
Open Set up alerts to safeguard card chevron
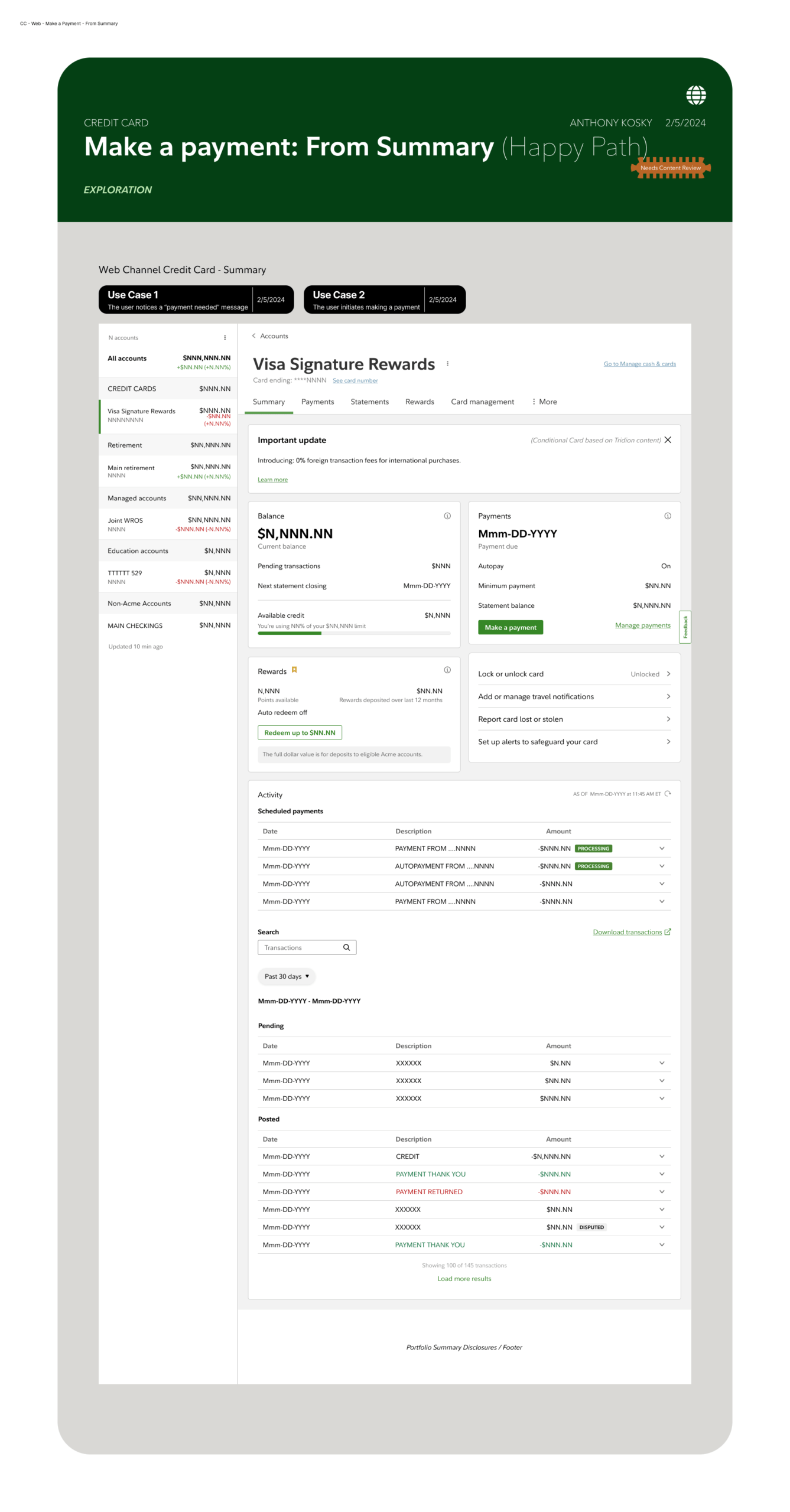click(x=668, y=741)
